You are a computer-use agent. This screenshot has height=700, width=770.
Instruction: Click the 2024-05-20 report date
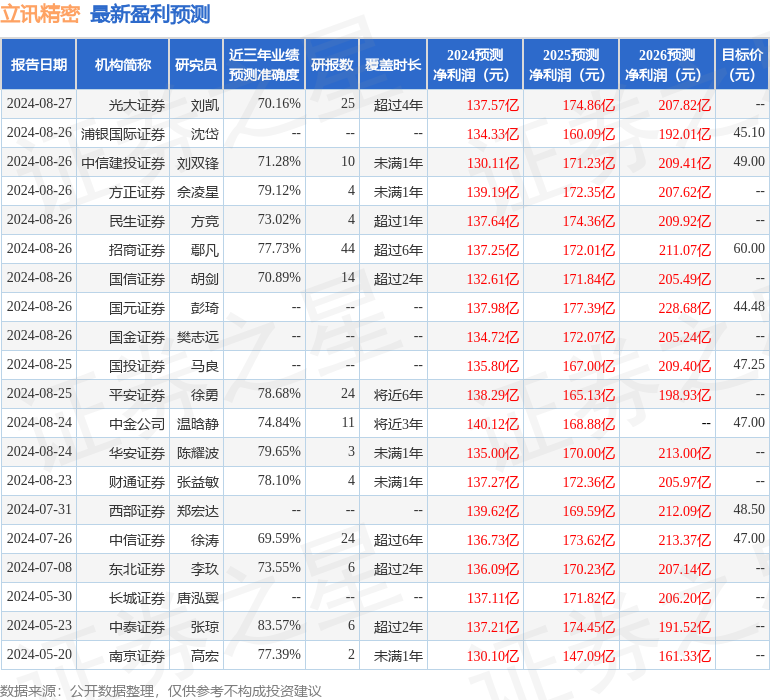pyautogui.click(x=39, y=654)
